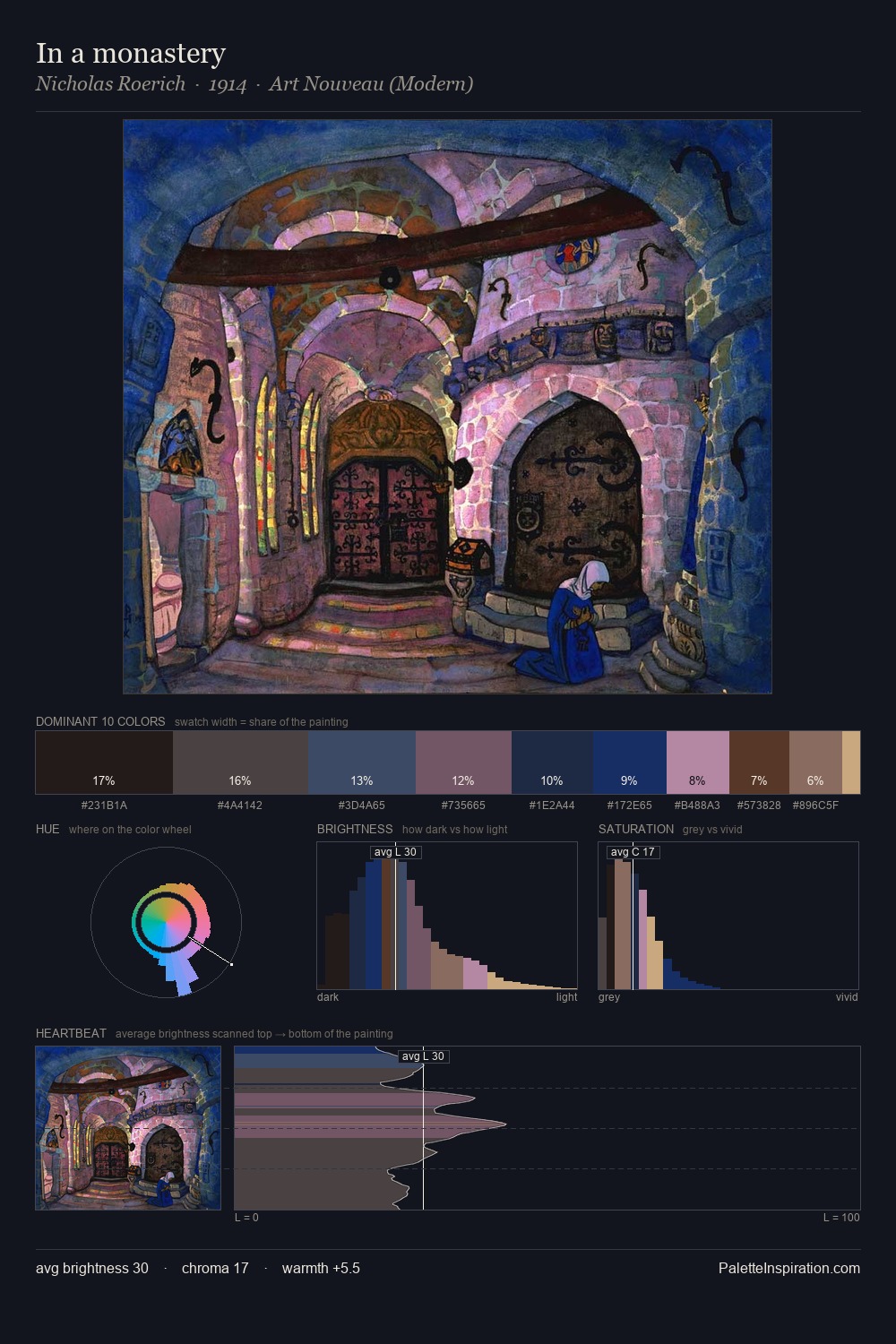This screenshot has width=896, height=1344.
Task: Select the #573828 brown swatch labeled 7%
Action: [759, 762]
